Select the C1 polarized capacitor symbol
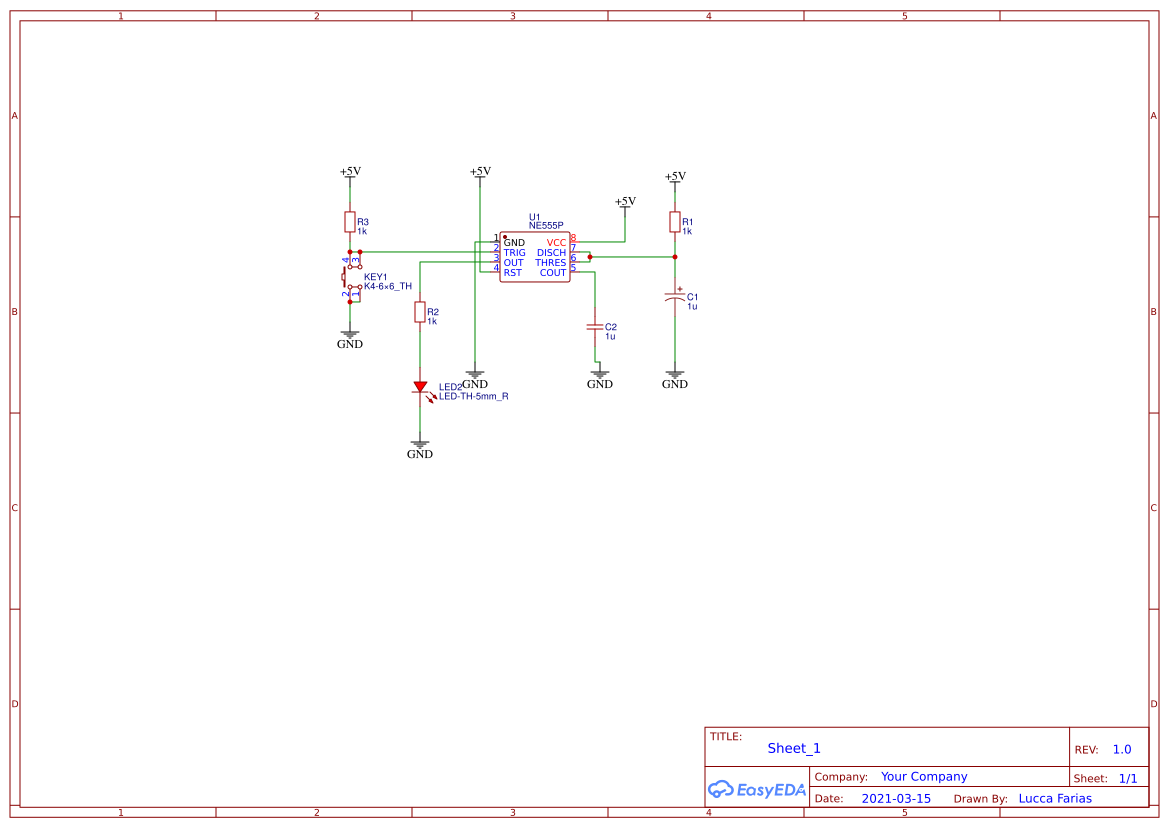Screen dimensions: 1169x828 point(675,297)
